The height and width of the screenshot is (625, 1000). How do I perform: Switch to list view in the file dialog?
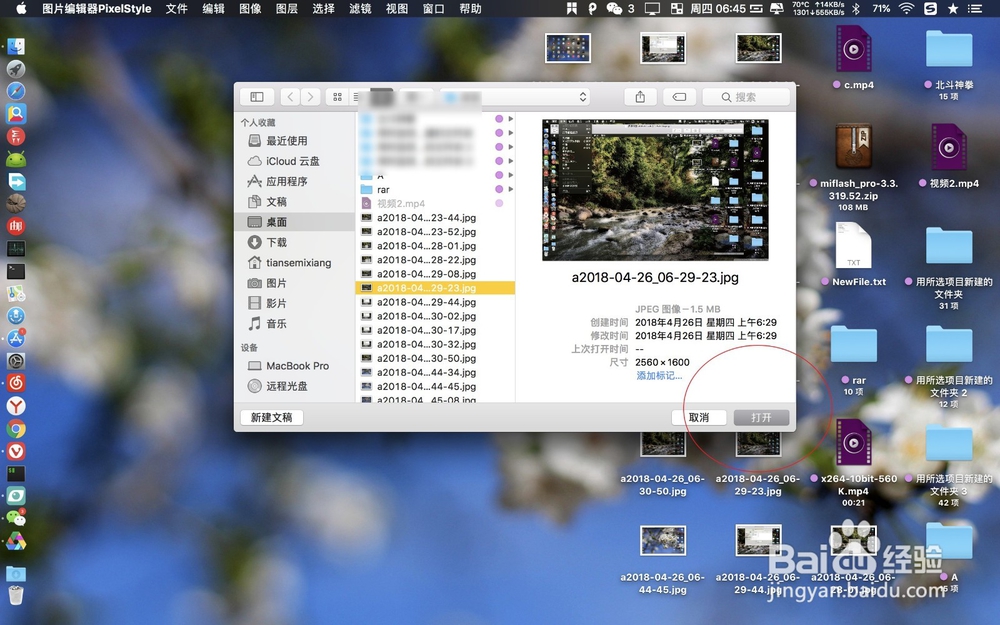(354, 97)
